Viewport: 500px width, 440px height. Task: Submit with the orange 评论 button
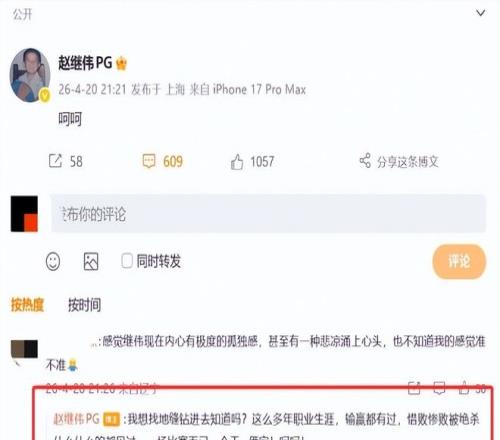(x=459, y=261)
